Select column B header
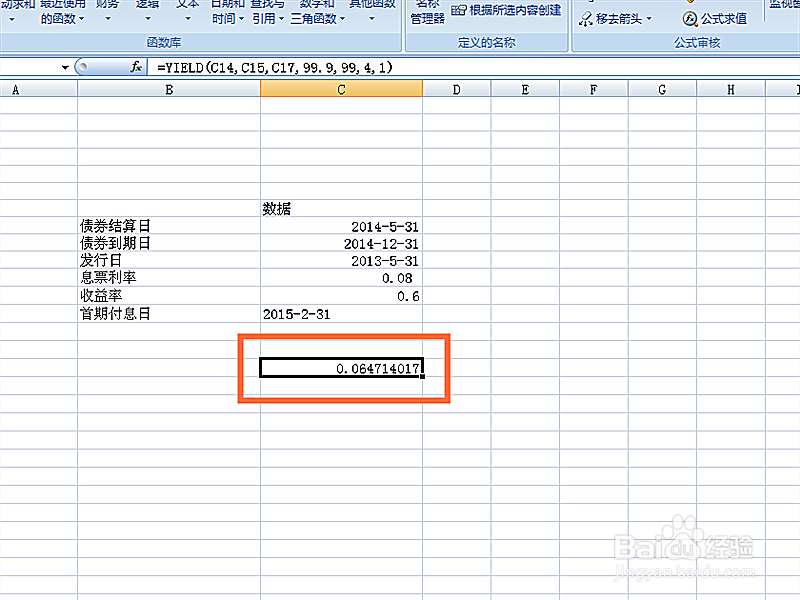The image size is (800, 600). pyautogui.click(x=169, y=90)
